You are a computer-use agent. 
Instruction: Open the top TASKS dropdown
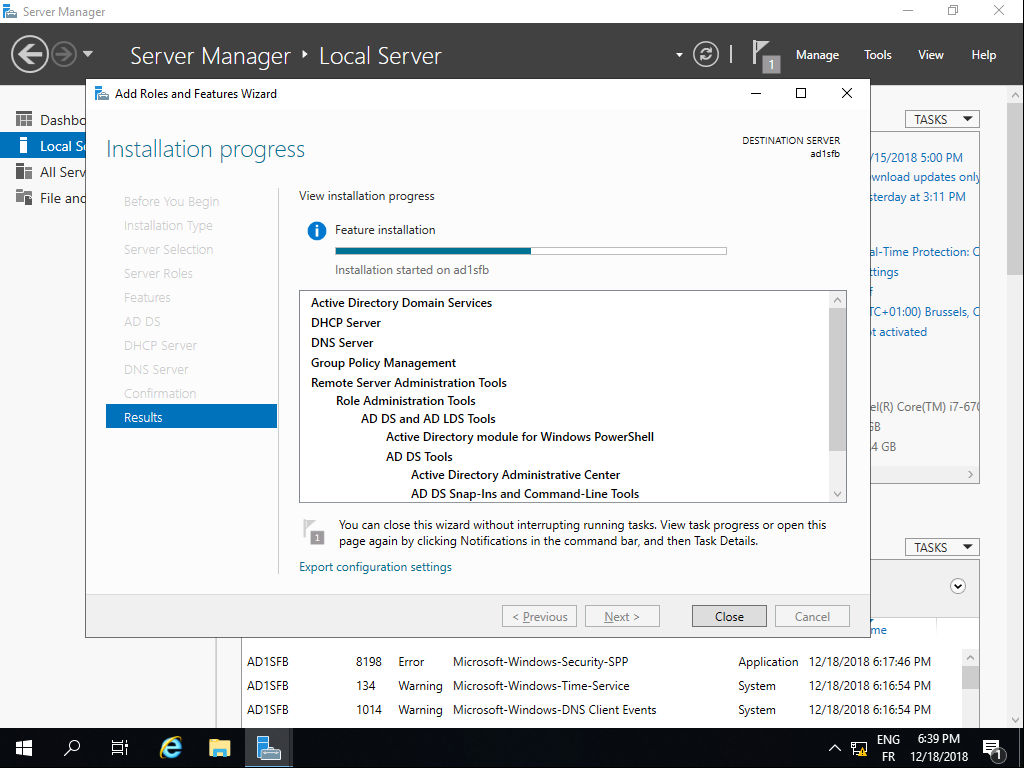(942, 119)
